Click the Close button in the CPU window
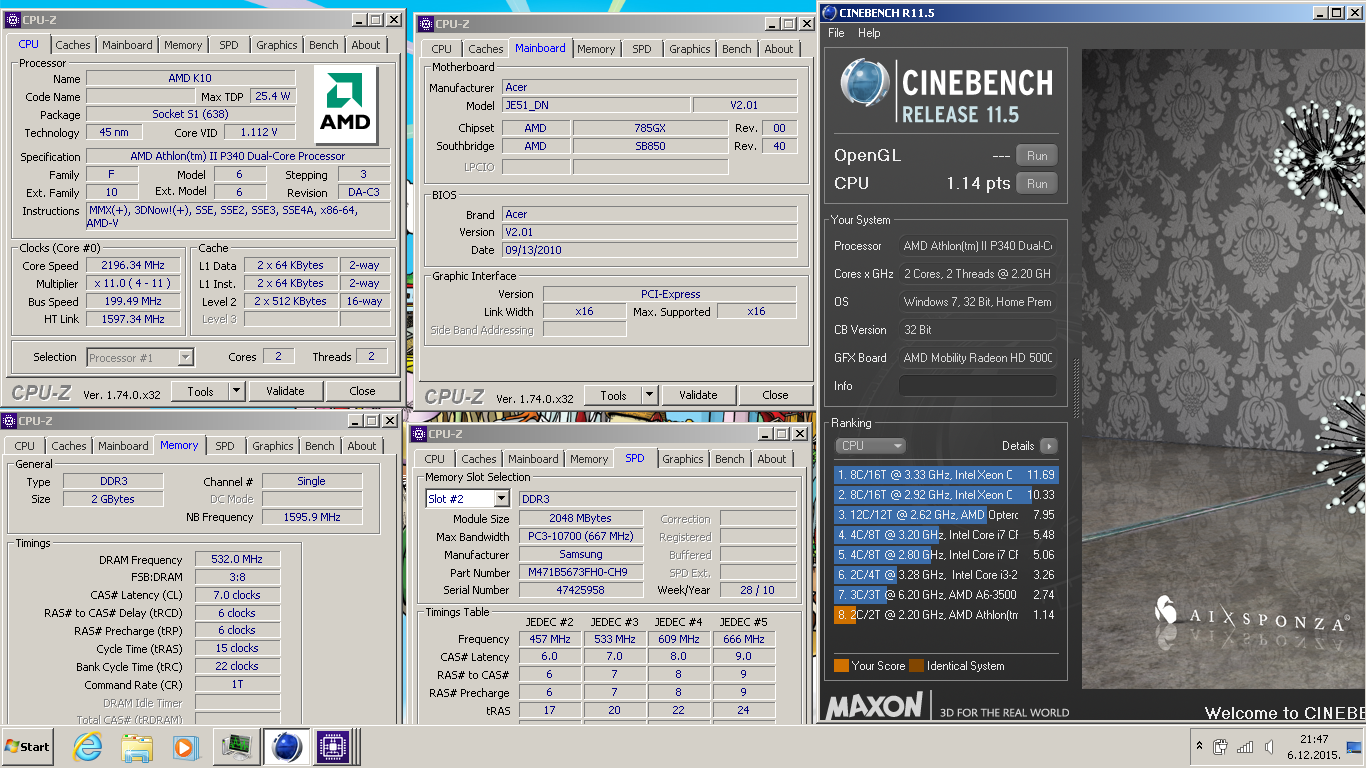The image size is (1366, 768). (x=362, y=391)
